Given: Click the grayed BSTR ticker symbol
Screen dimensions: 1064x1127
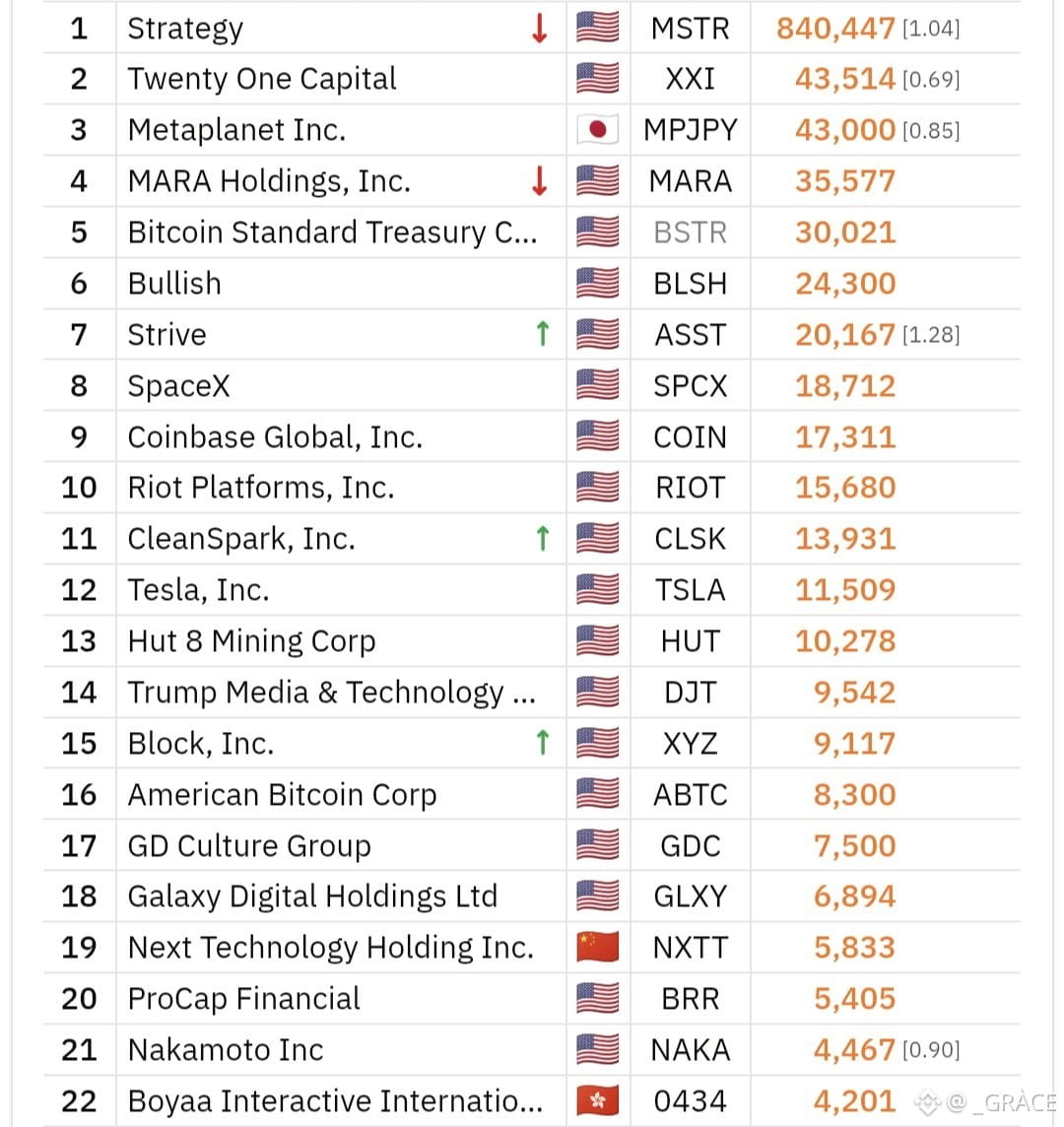Looking at the screenshot, I should [691, 232].
